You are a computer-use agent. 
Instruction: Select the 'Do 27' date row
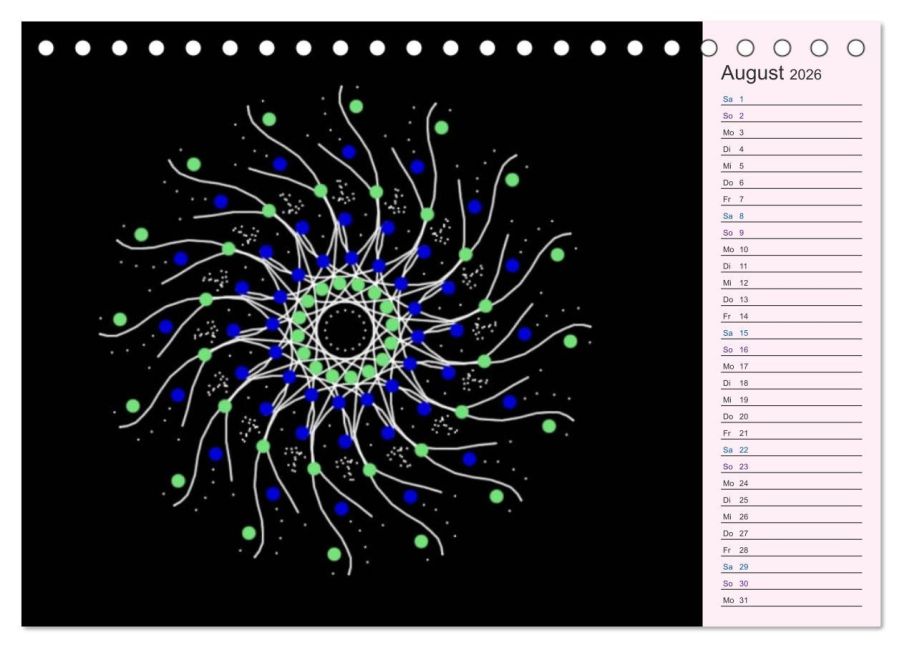point(792,533)
